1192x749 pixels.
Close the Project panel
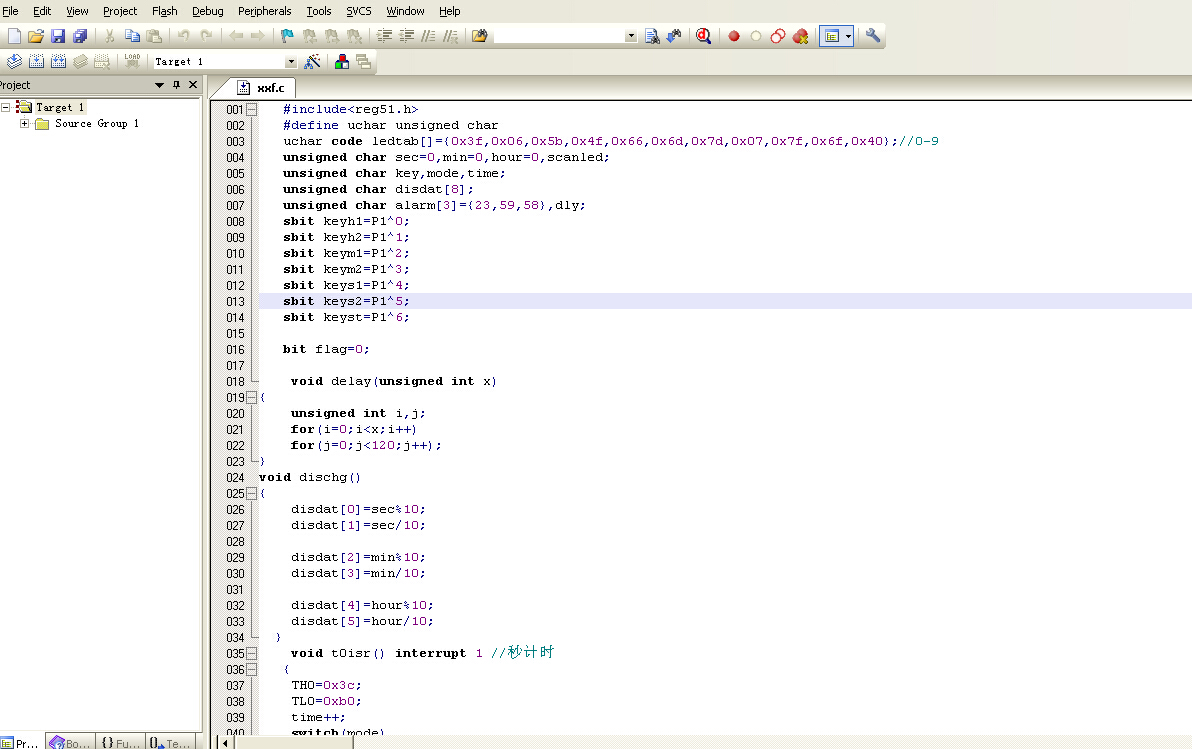point(193,85)
